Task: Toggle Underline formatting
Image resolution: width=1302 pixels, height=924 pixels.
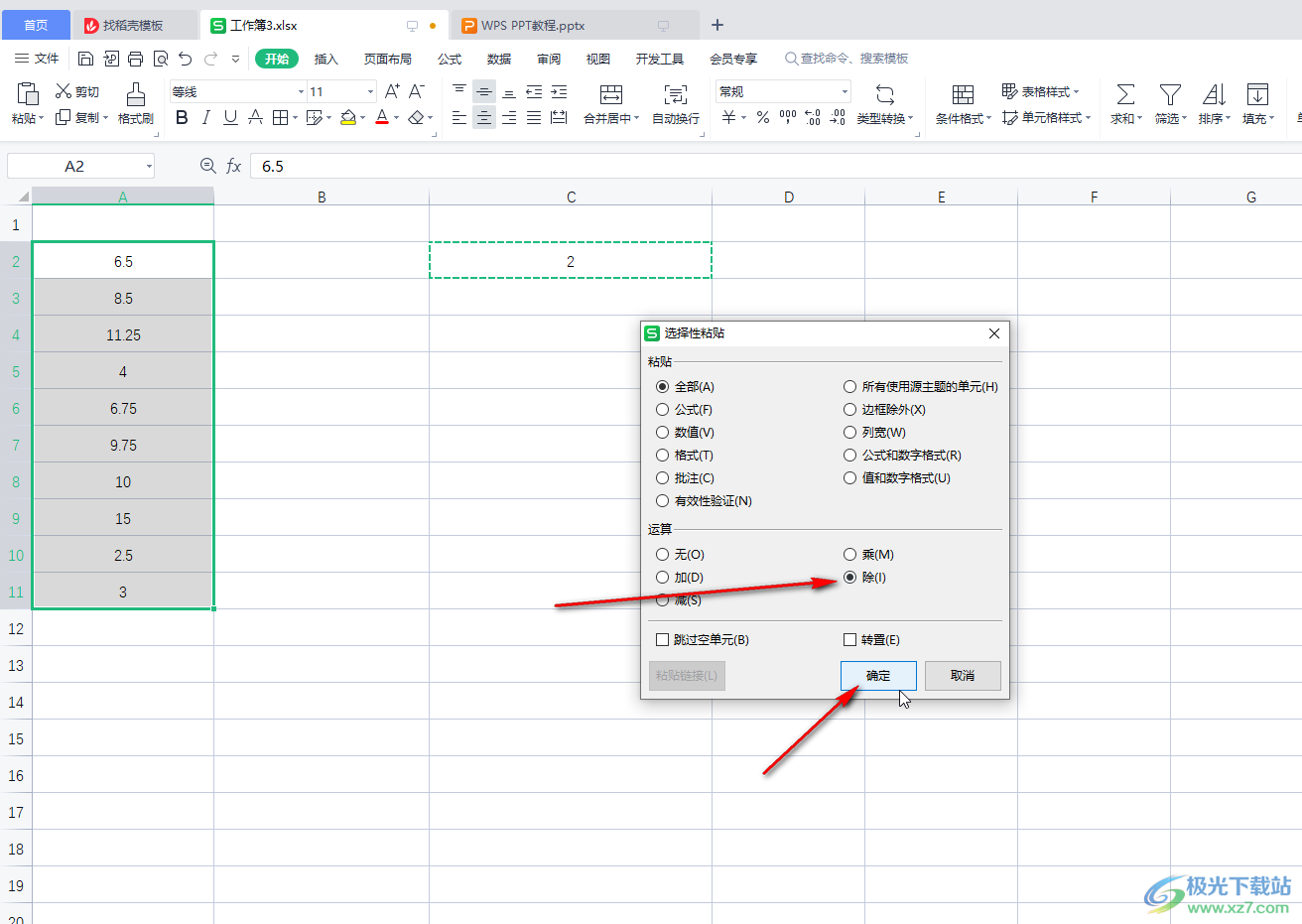Action: point(230,118)
